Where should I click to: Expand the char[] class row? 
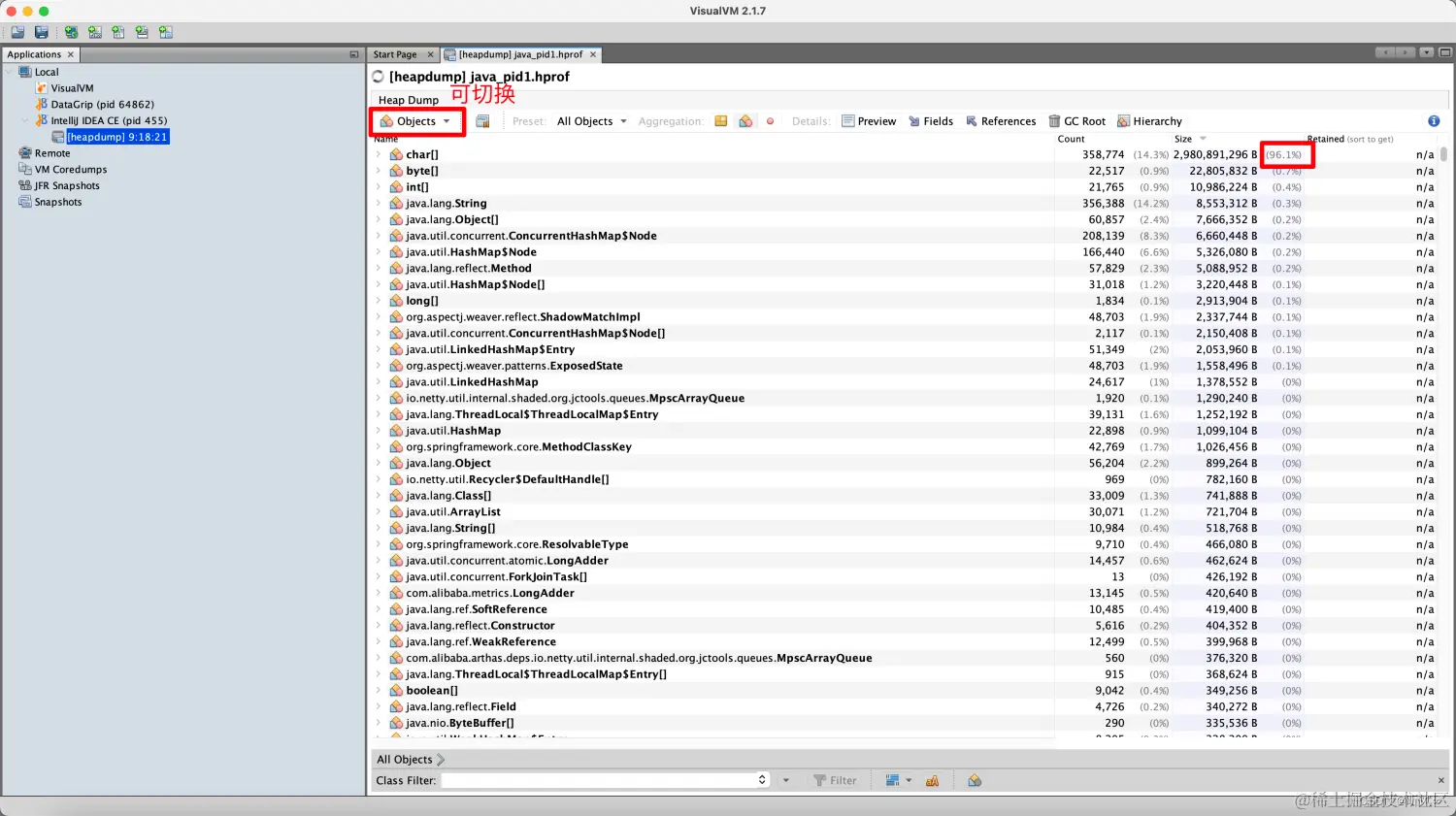click(379, 154)
